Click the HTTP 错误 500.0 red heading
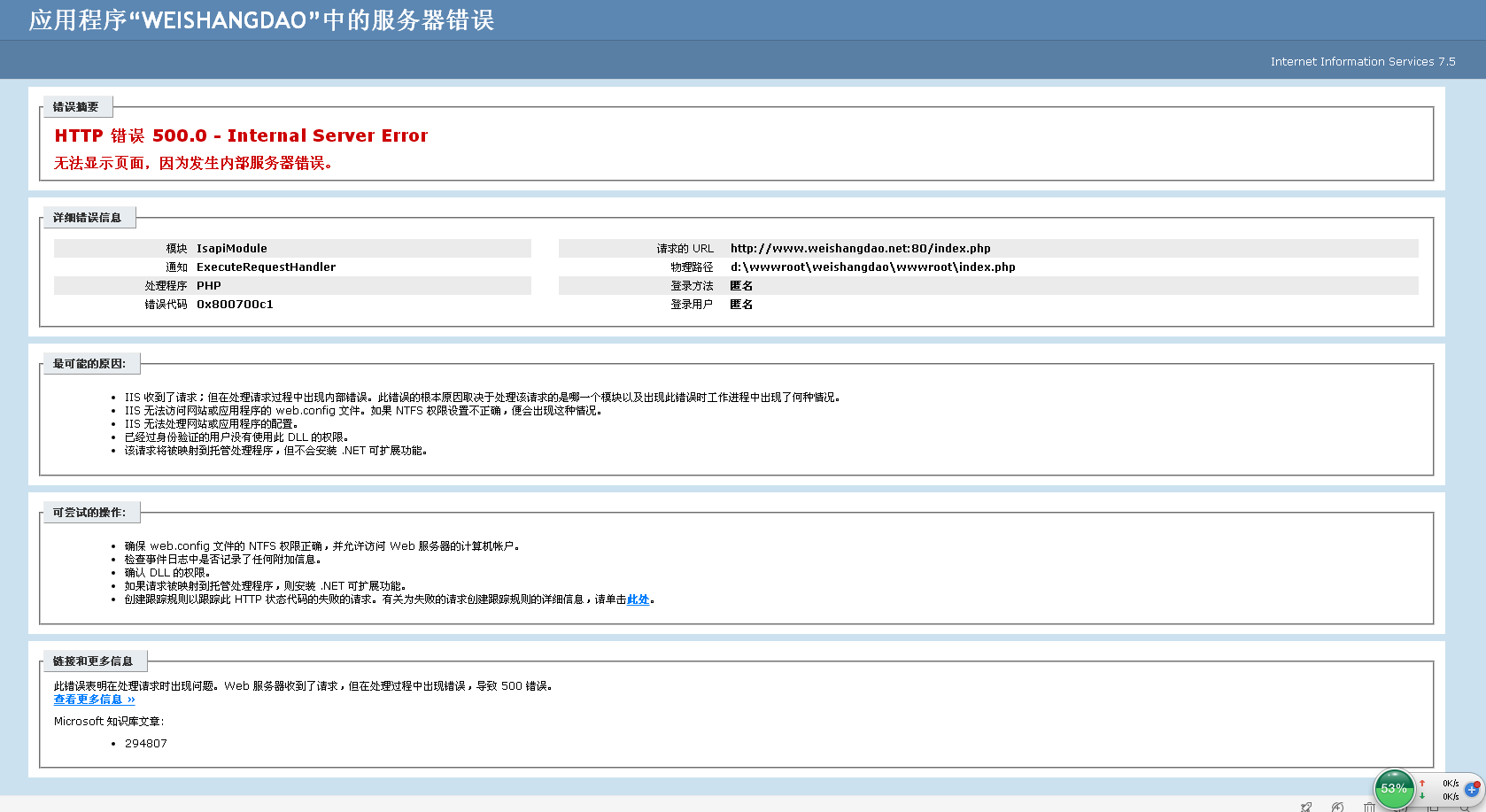The height and width of the screenshot is (812, 1486). tap(241, 135)
